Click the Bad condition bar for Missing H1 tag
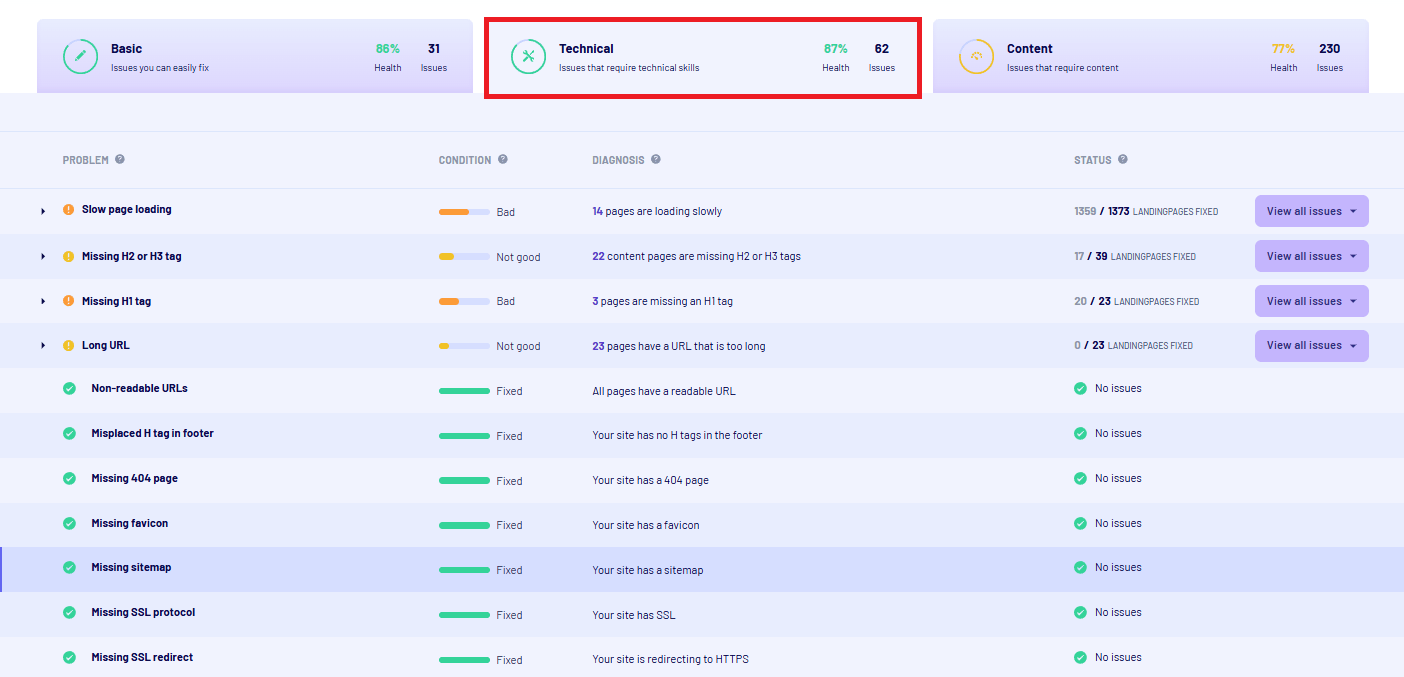The height and width of the screenshot is (677, 1404). [x=464, y=301]
